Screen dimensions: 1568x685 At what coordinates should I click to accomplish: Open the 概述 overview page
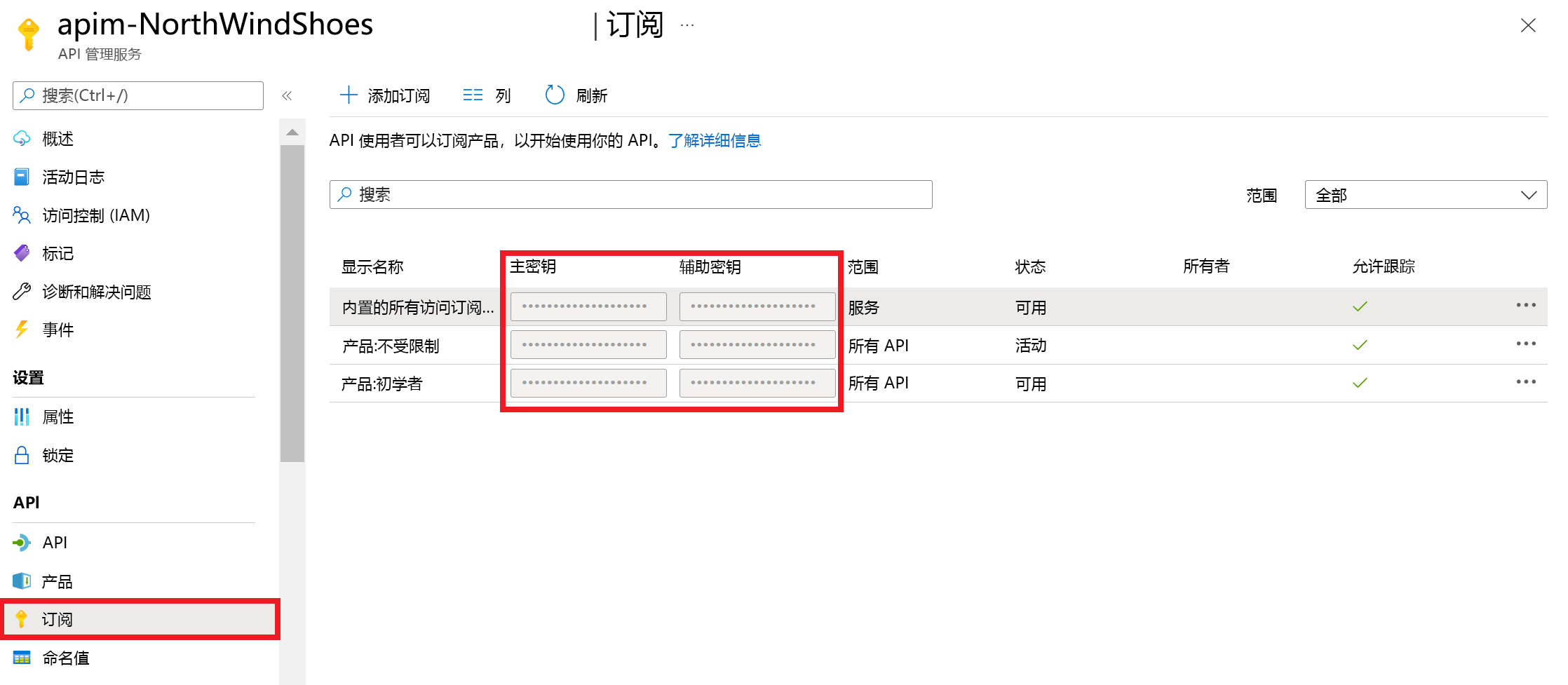pos(56,138)
